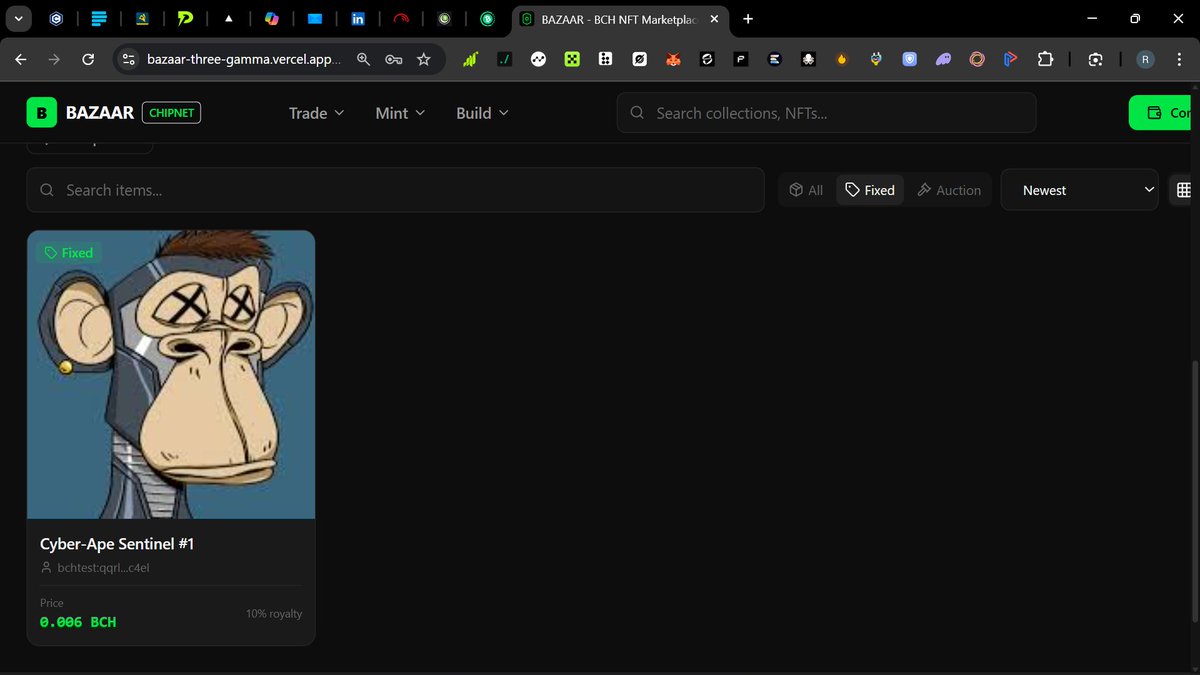This screenshot has height=675, width=1200.
Task: Open the blue shield extension
Action: point(909,60)
